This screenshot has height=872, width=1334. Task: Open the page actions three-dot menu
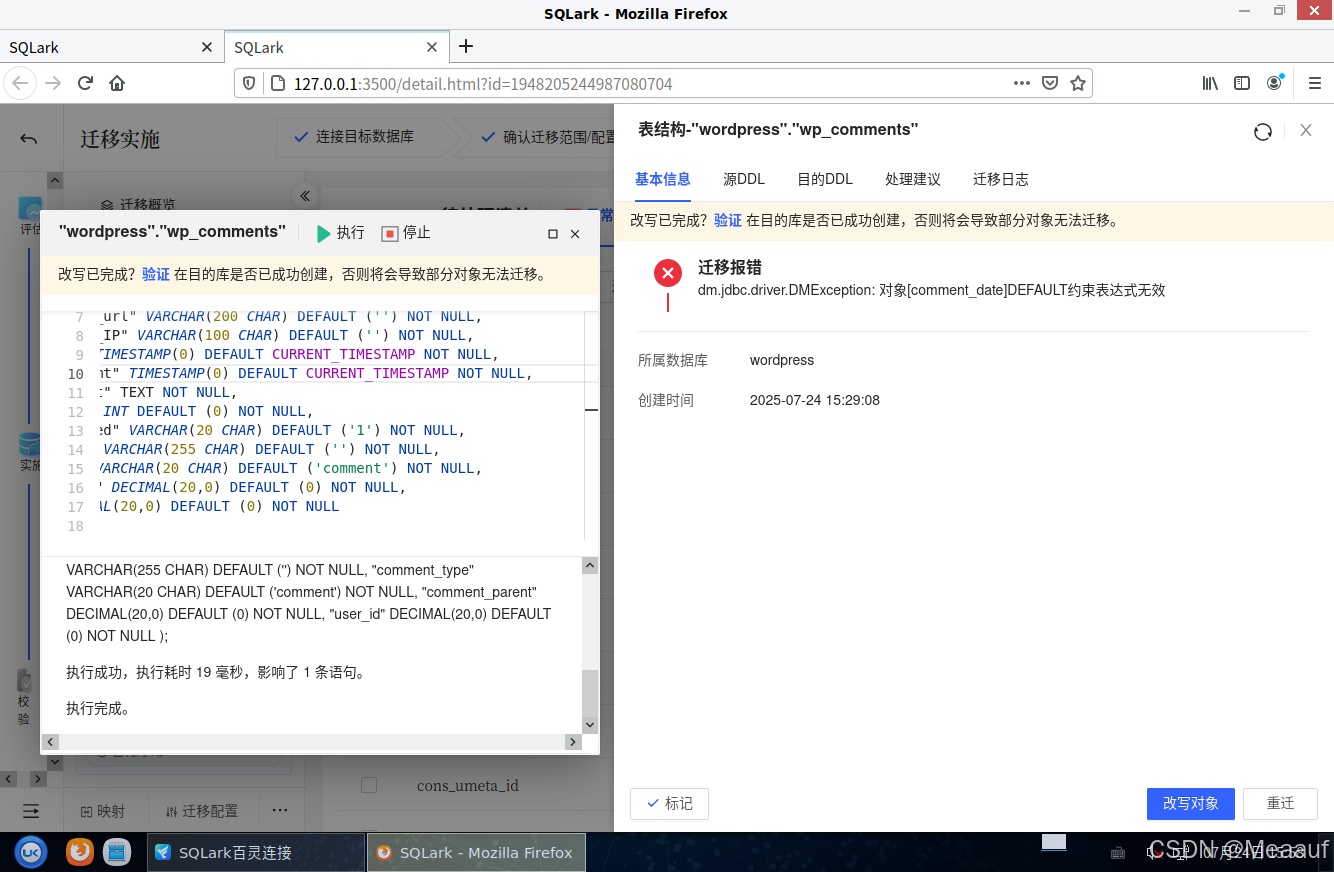[x=1022, y=83]
